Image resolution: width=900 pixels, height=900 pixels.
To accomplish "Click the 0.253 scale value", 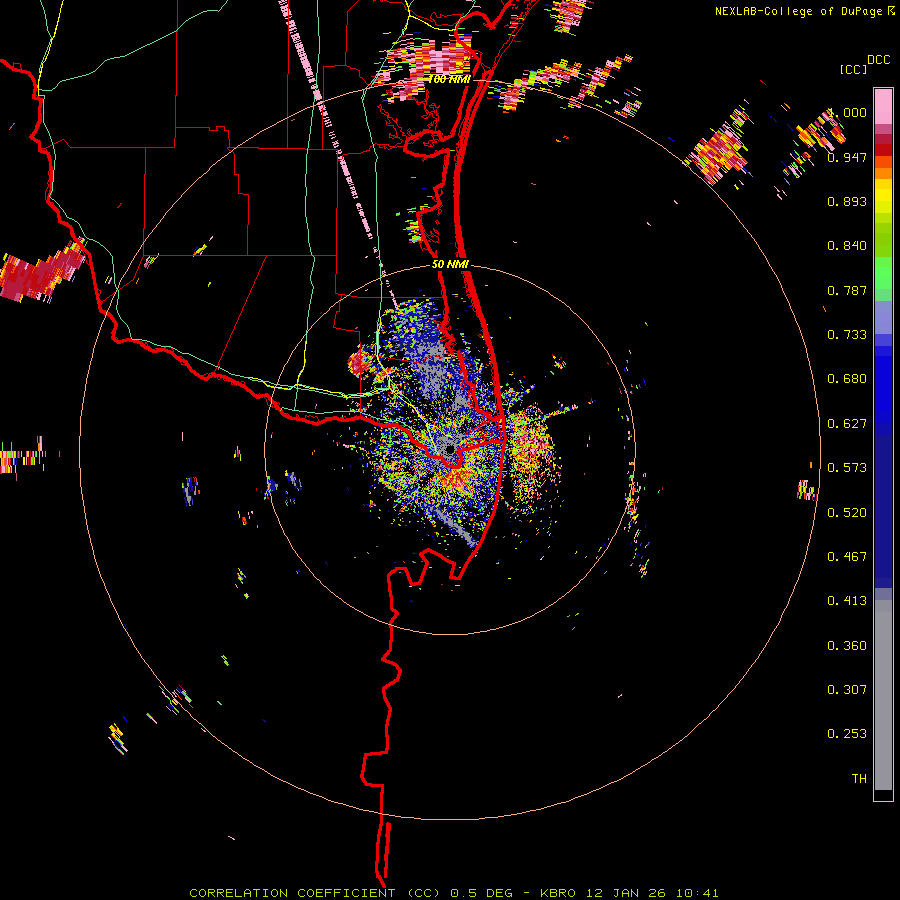I will (x=847, y=734).
